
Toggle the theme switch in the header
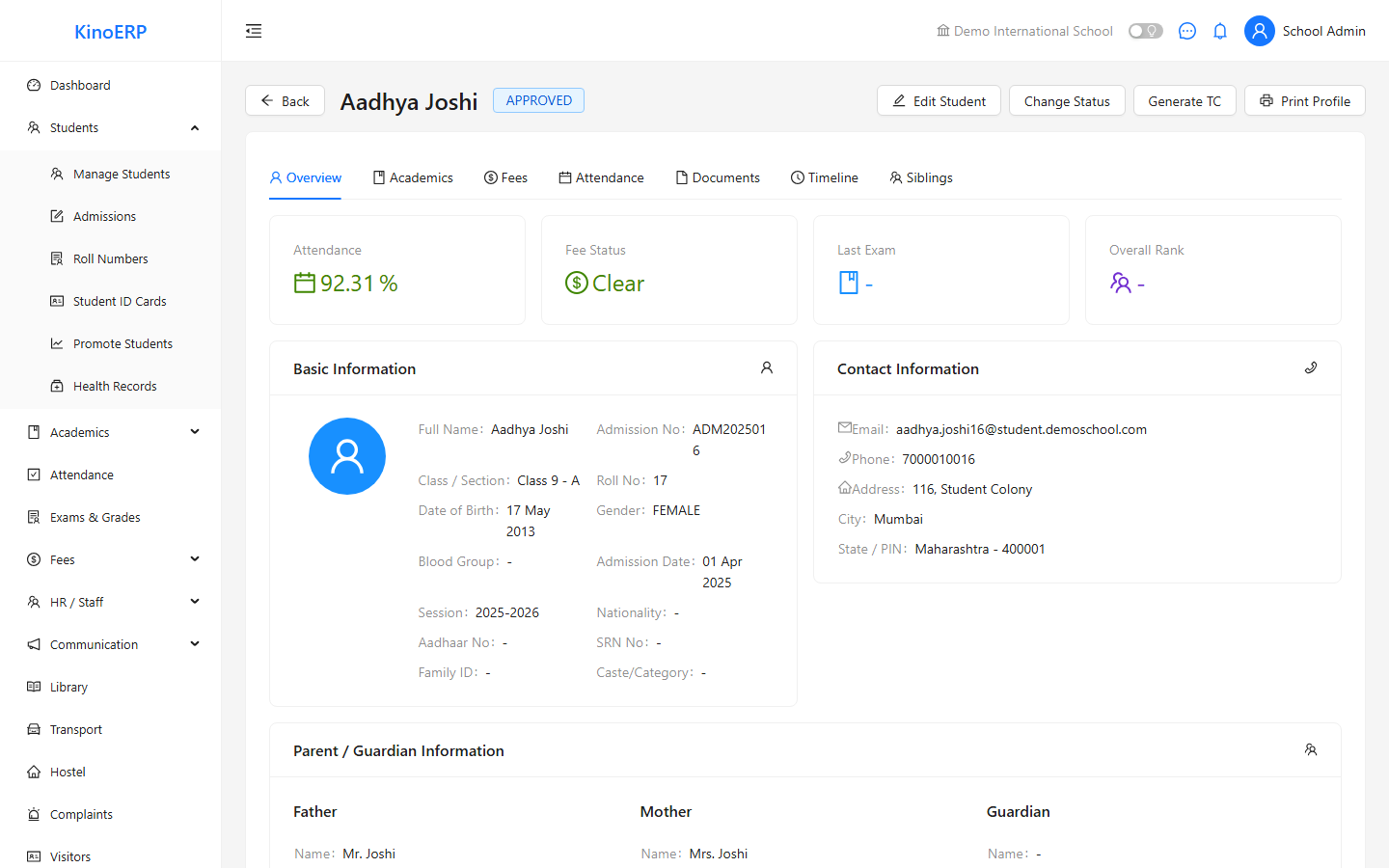pos(1146,31)
